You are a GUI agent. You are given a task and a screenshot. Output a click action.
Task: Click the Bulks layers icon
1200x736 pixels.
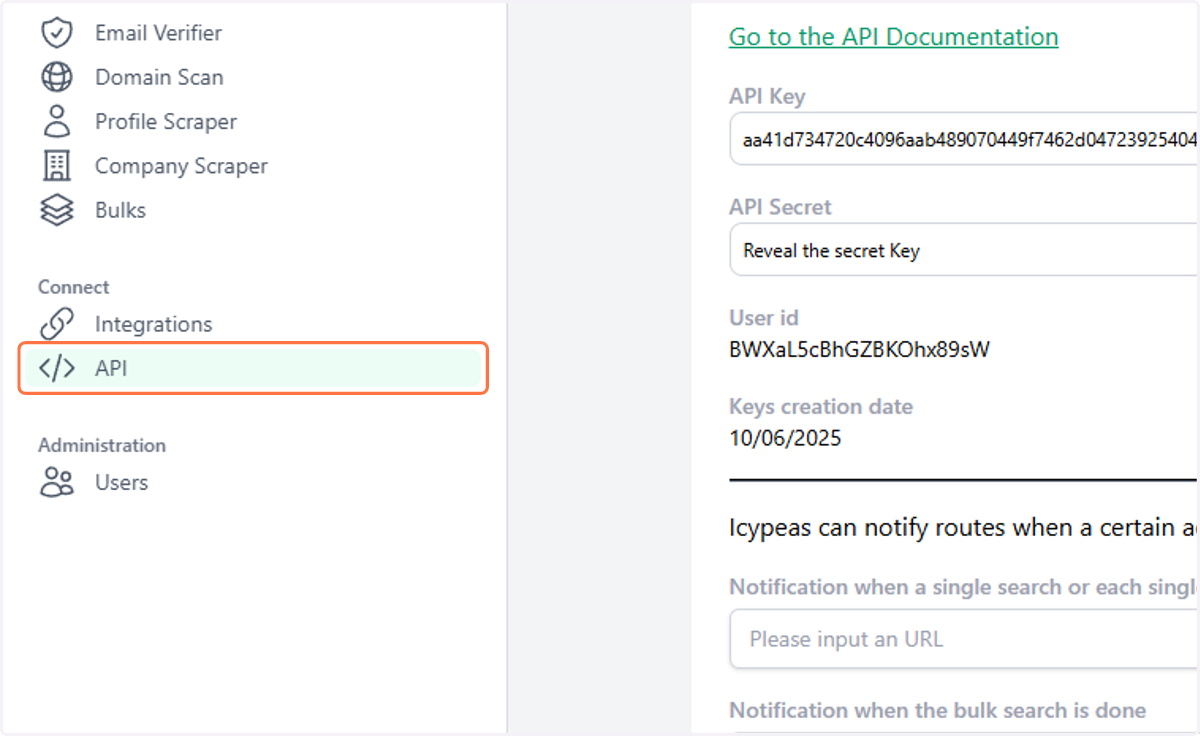point(56,210)
